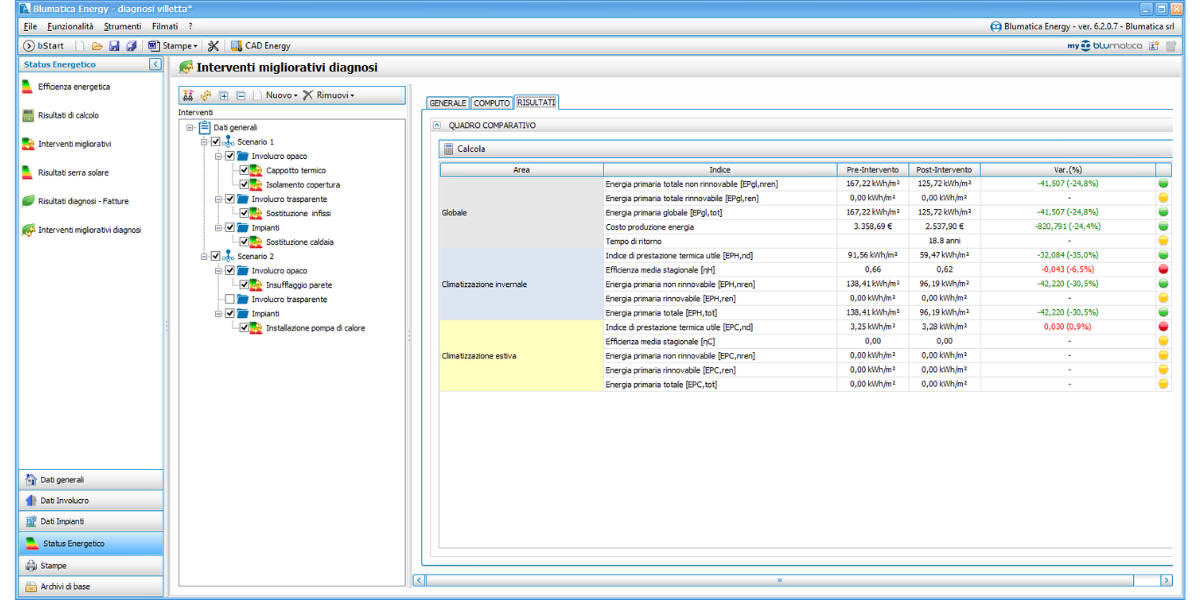Click the Calcola button
The image size is (1200, 600).
click(471, 149)
